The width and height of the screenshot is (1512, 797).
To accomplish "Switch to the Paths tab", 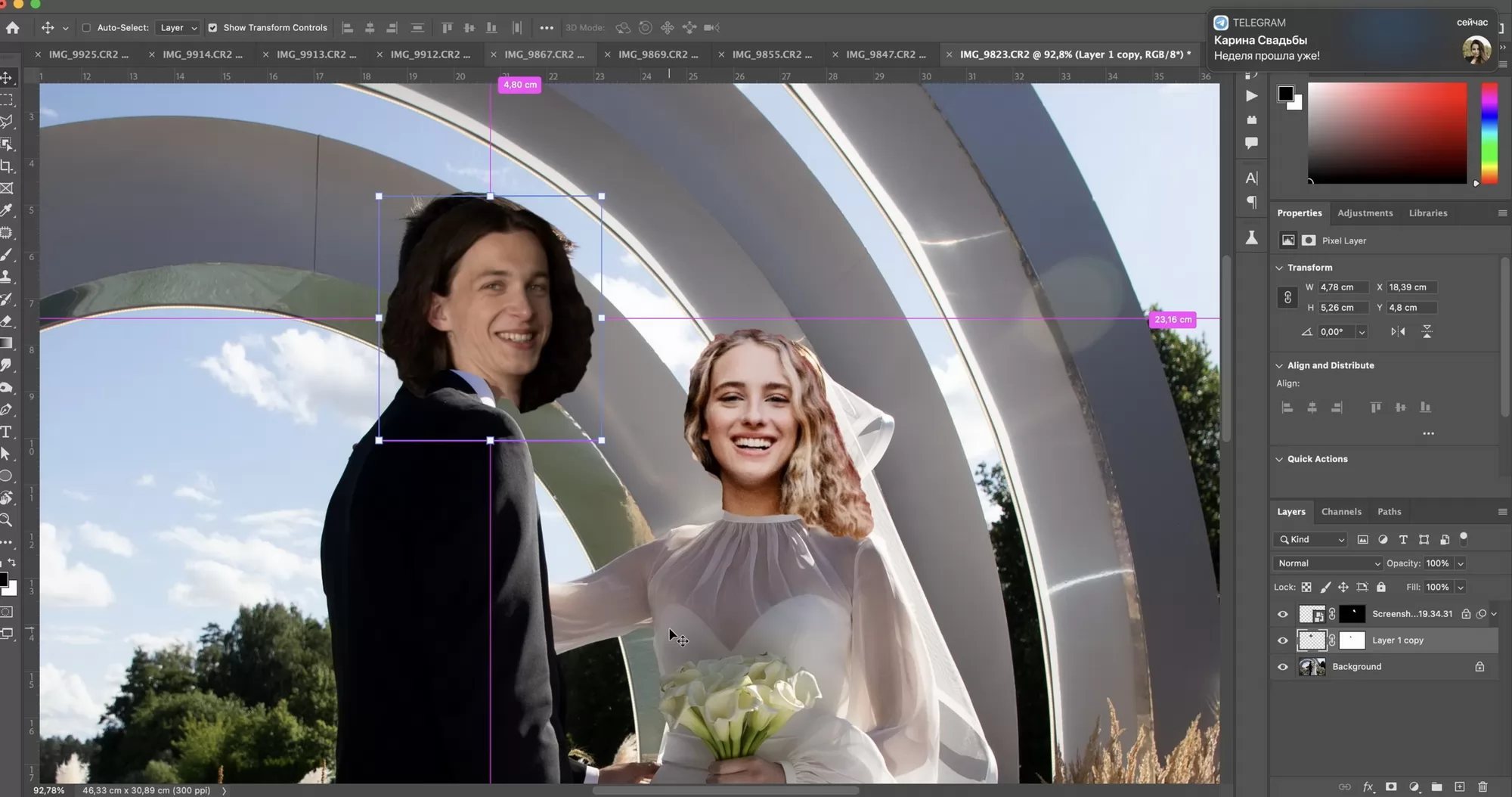I will click(1389, 512).
